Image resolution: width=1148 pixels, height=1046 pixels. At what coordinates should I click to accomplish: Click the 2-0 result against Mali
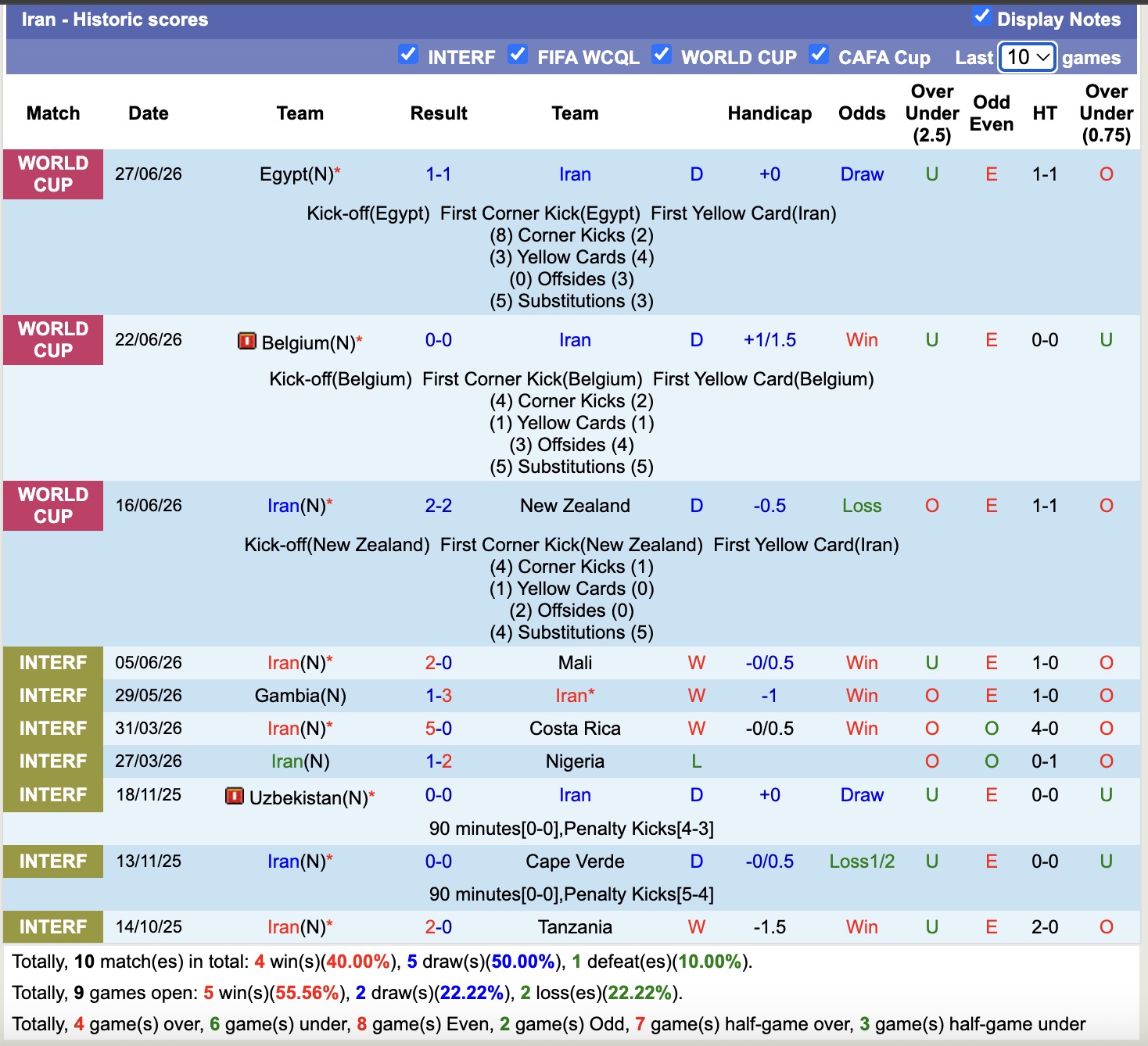point(439,663)
